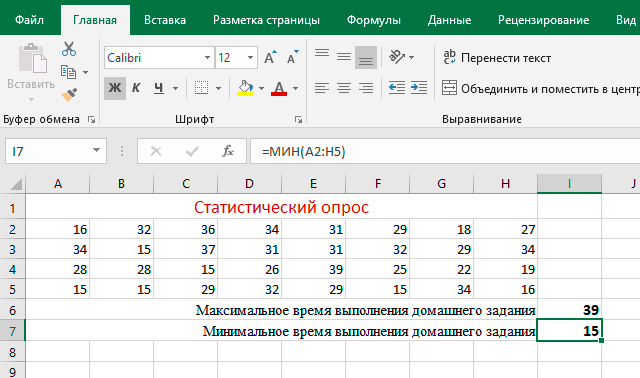Open Буфер обмена dialog launcher
The image size is (640, 378).
tap(91, 120)
